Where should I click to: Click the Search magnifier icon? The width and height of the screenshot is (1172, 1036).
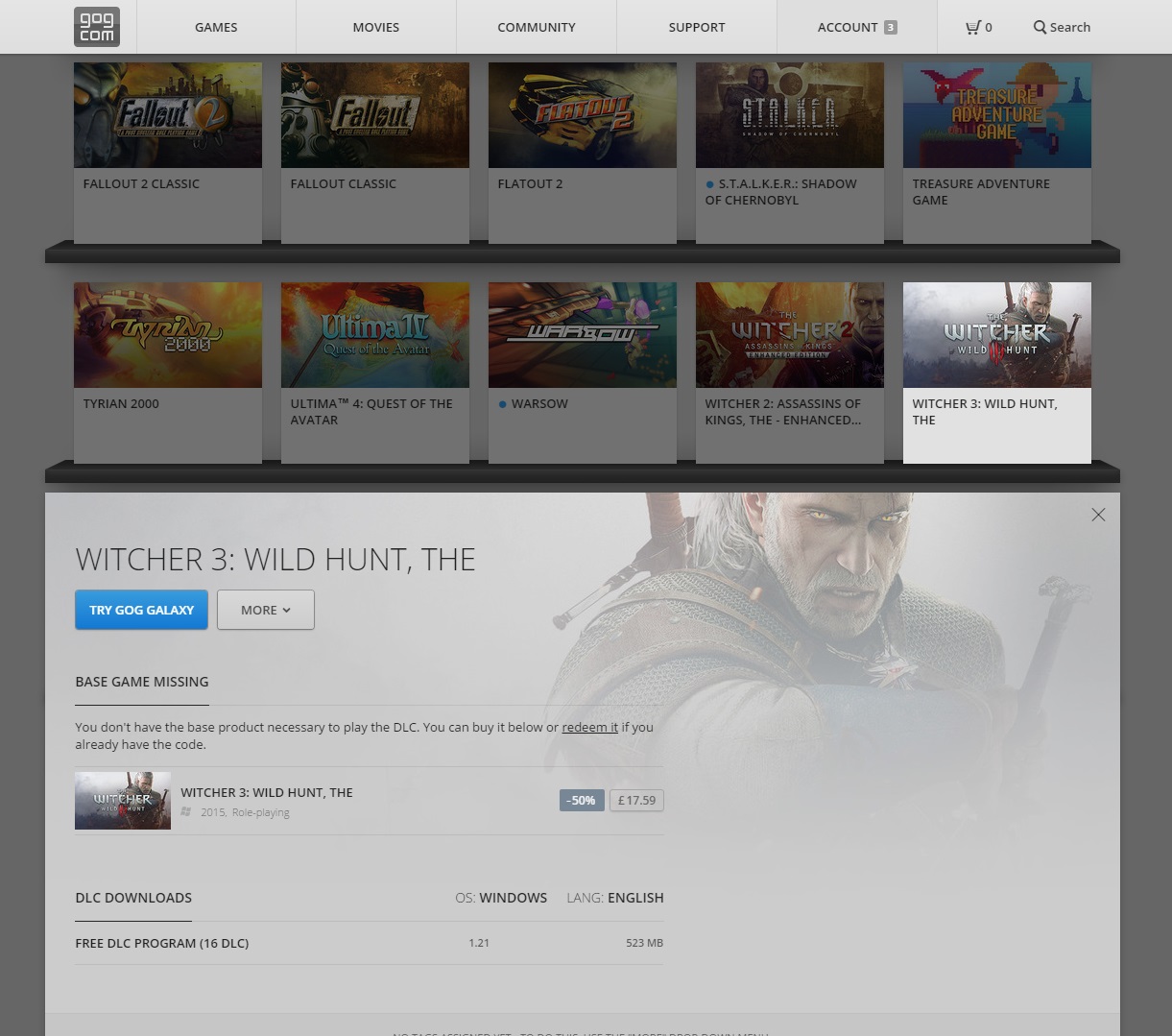pyautogui.click(x=1040, y=27)
